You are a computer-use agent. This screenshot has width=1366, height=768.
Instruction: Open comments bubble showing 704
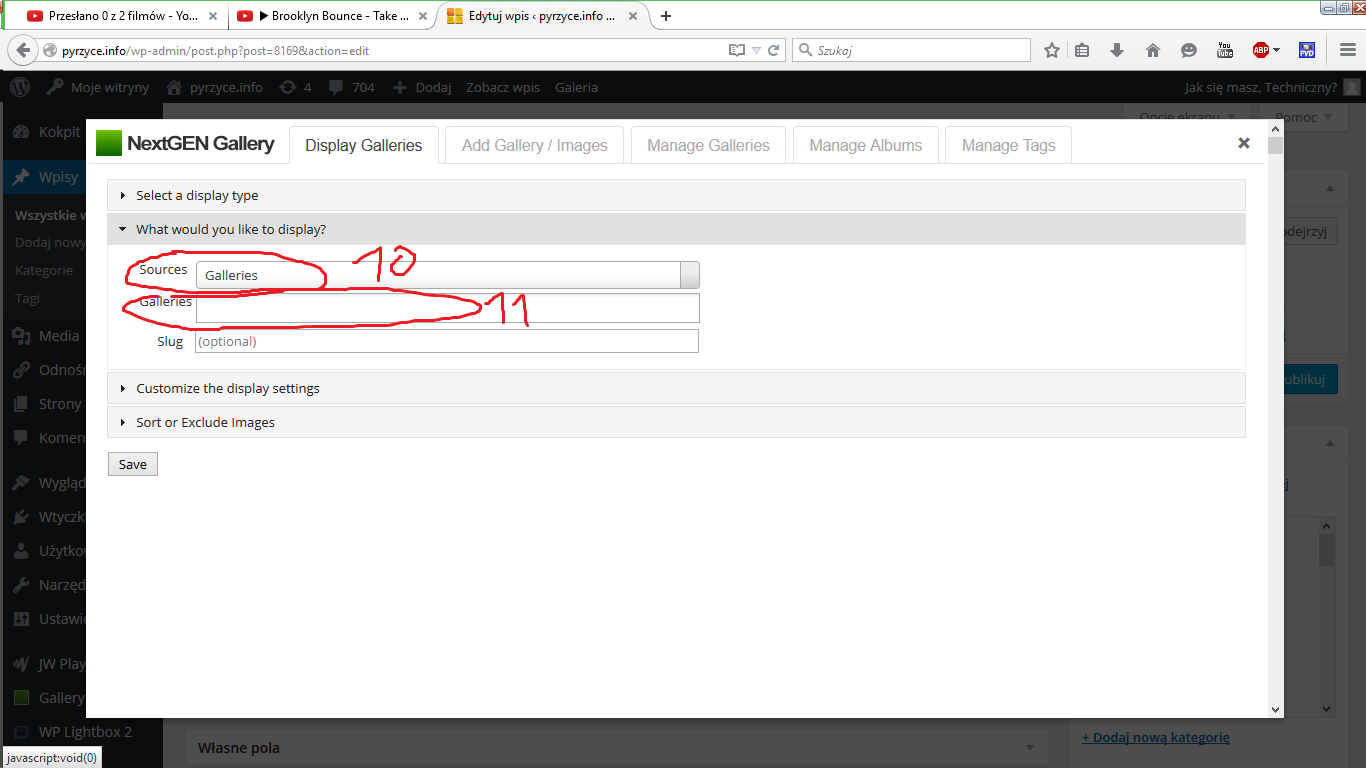point(351,87)
